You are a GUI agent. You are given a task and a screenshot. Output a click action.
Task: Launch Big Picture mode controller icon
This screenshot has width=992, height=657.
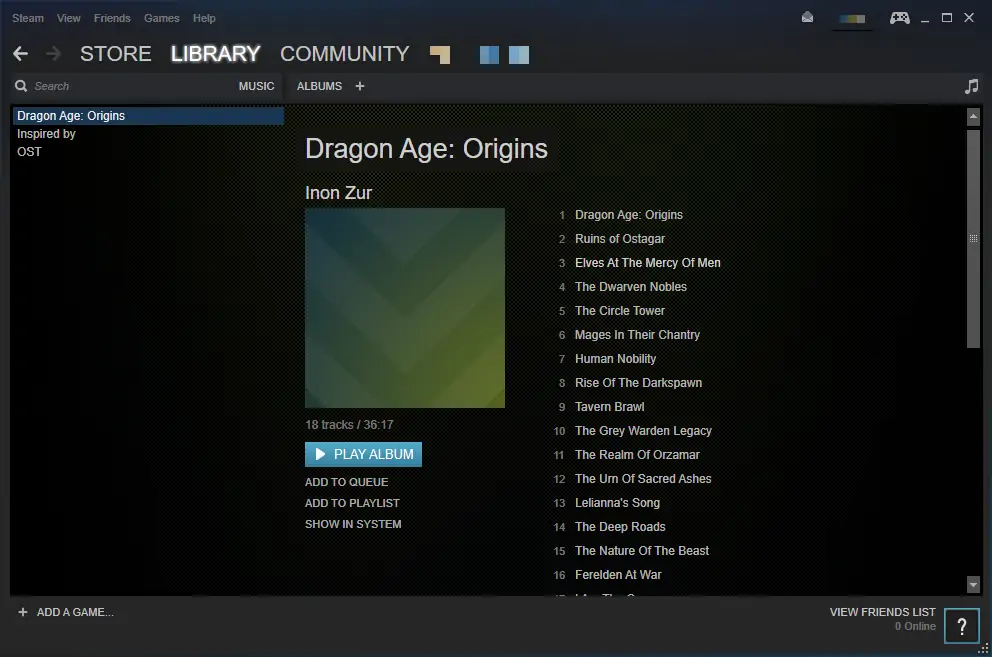click(900, 18)
